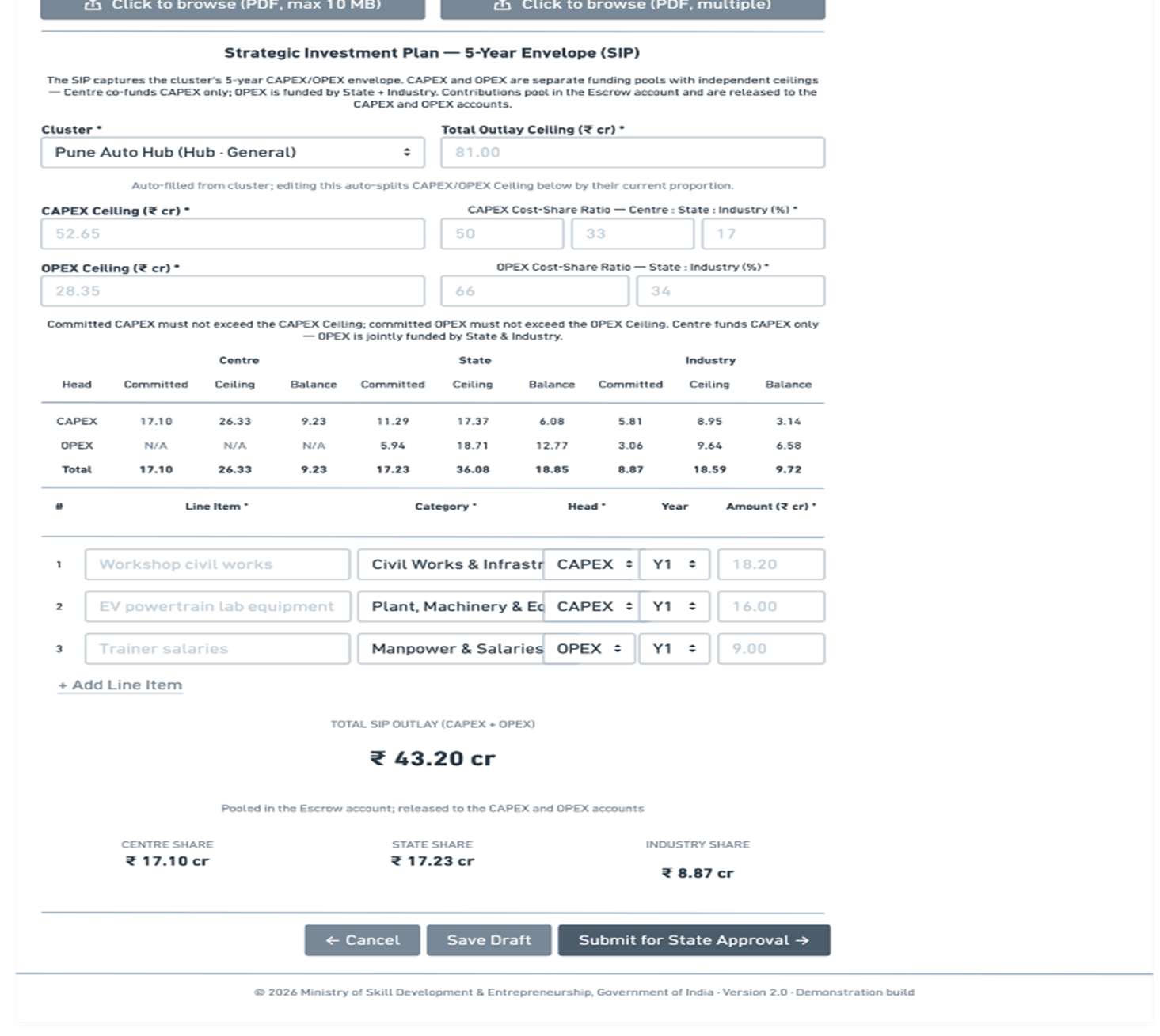The width and height of the screenshot is (1160, 1036).
Task: Open Manpower & Salaries category dropdown
Action: (x=451, y=648)
